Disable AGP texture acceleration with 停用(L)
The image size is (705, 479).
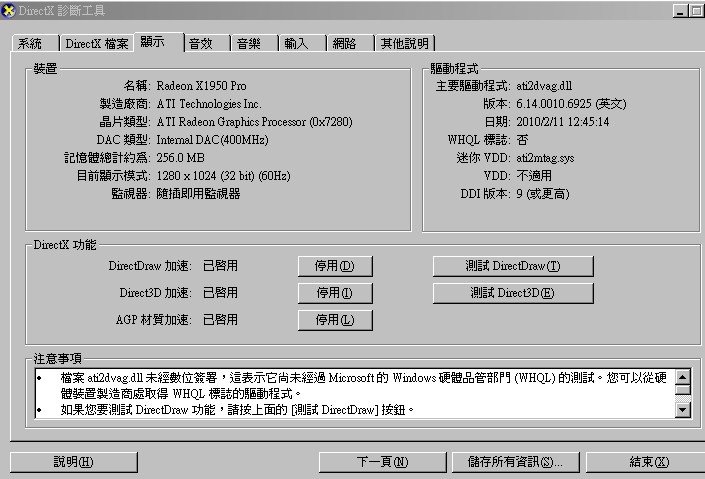(335, 320)
